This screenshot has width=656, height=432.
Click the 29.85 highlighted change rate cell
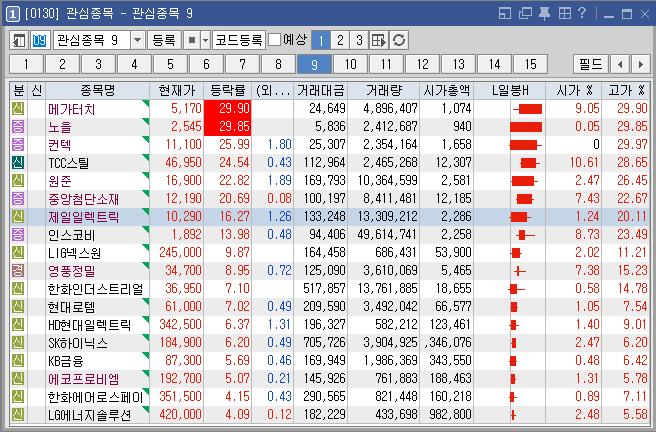click(x=228, y=127)
